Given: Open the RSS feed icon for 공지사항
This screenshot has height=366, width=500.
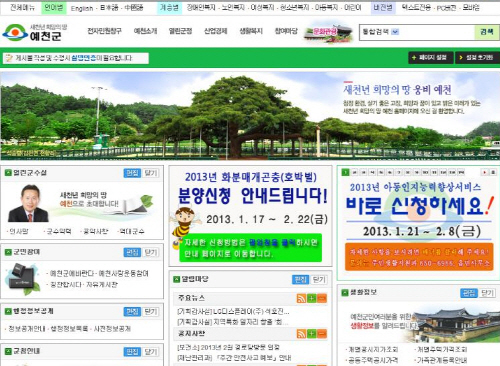Looking at the screenshot, I should click(x=301, y=334).
